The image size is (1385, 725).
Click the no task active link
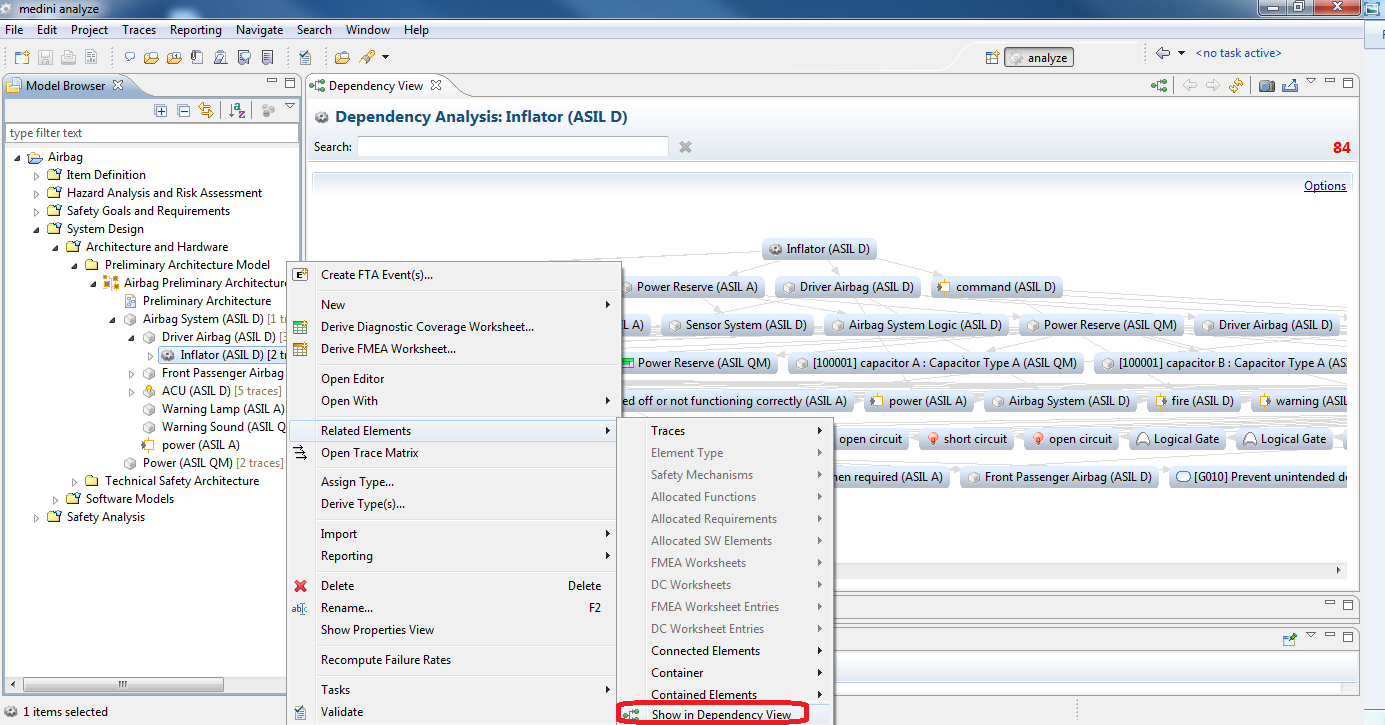click(x=1238, y=53)
